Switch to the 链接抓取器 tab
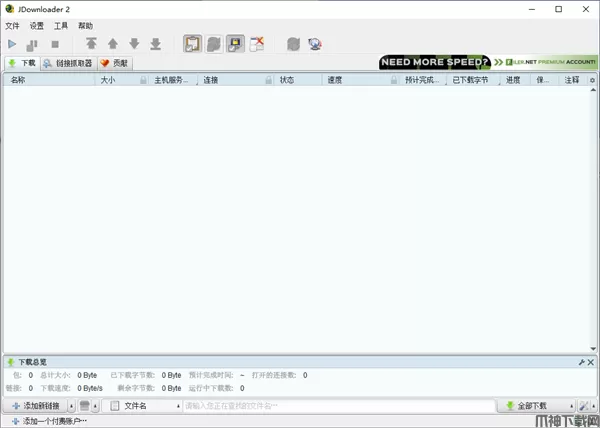600x428 pixels. (68, 63)
